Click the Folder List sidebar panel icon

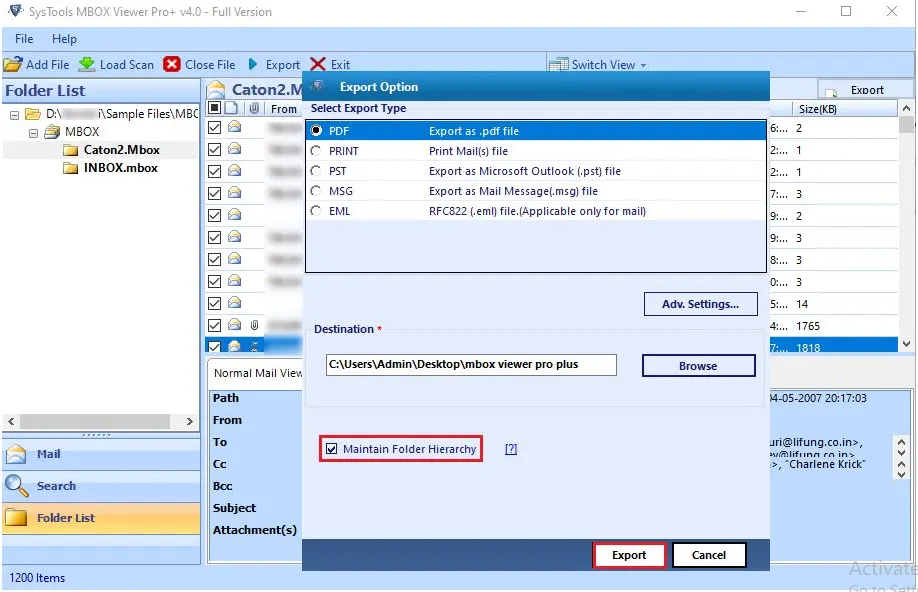(18, 517)
